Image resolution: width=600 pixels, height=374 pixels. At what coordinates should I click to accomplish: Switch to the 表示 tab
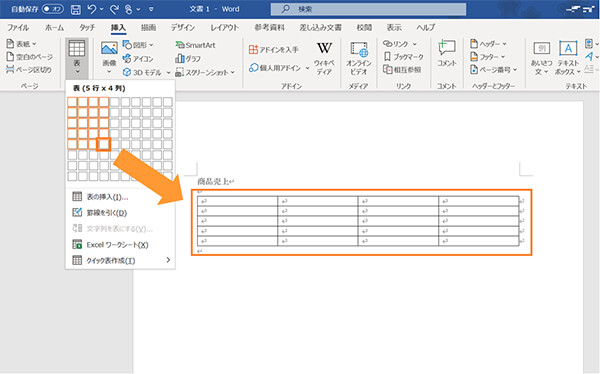point(394,28)
